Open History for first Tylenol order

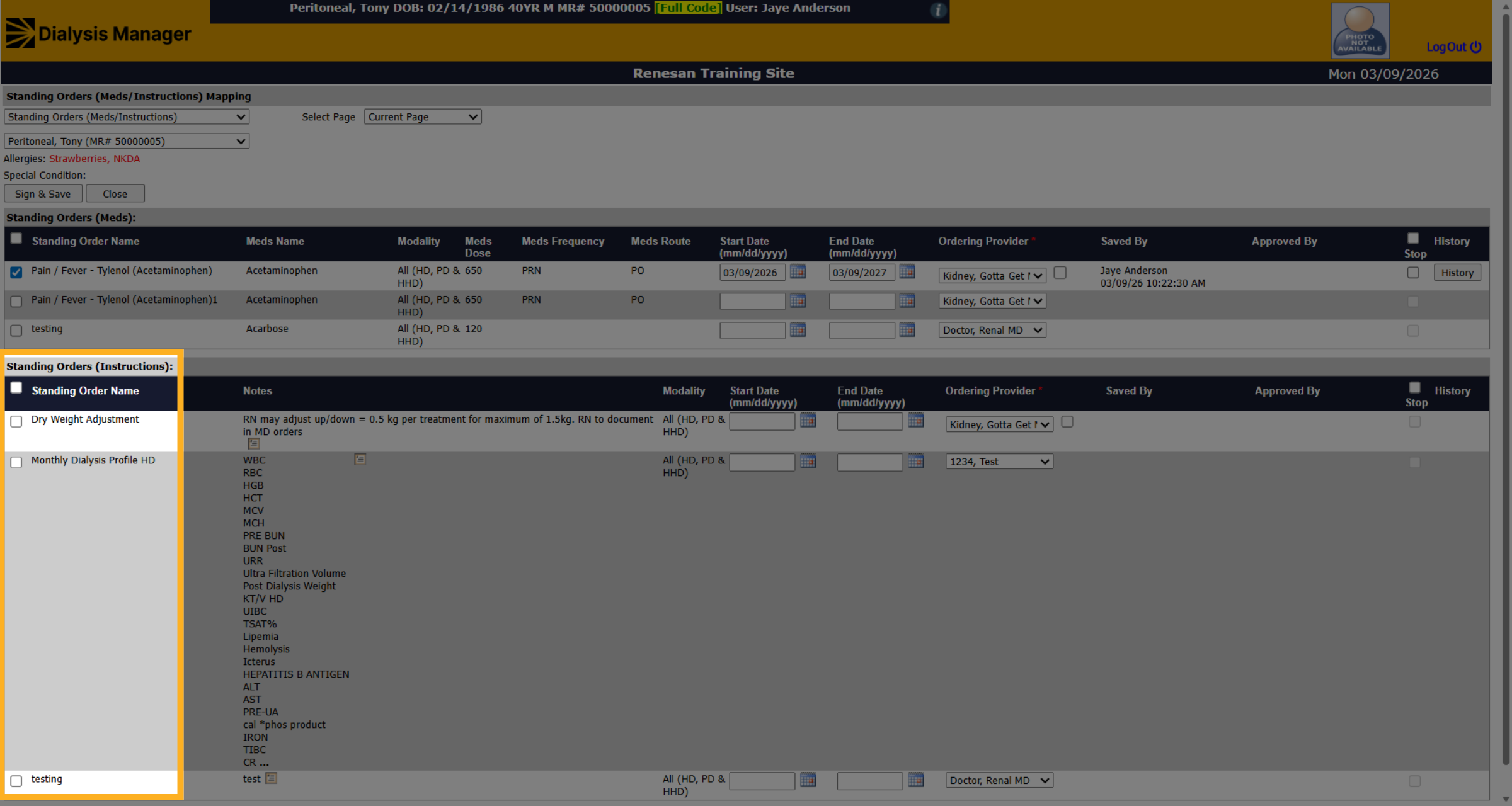tap(1457, 273)
